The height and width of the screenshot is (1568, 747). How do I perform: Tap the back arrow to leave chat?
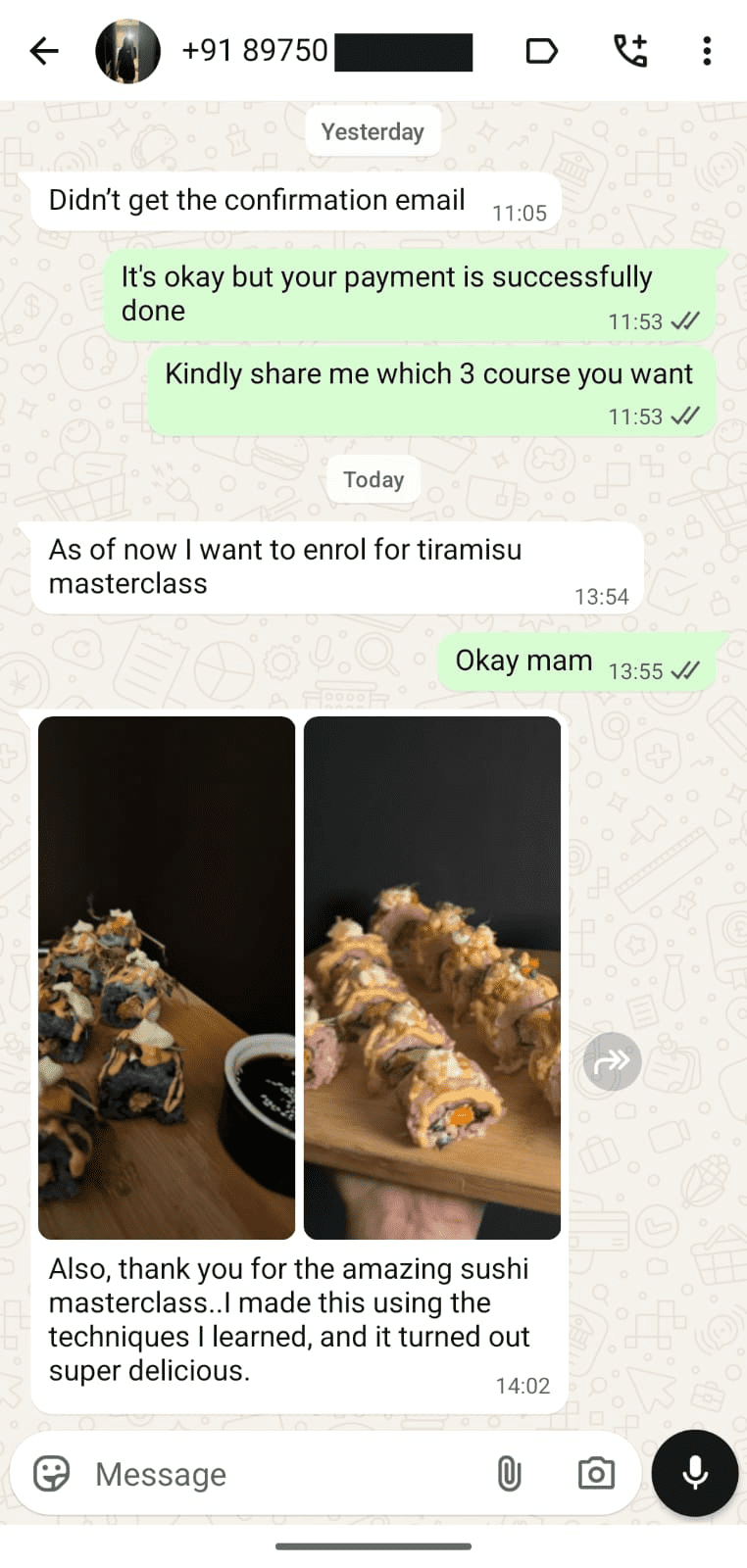click(x=44, y=51)
